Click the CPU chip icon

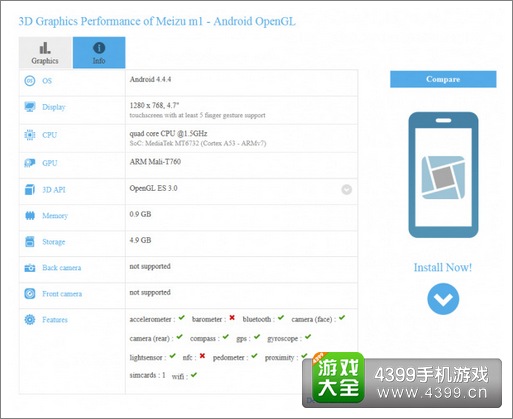30,135
